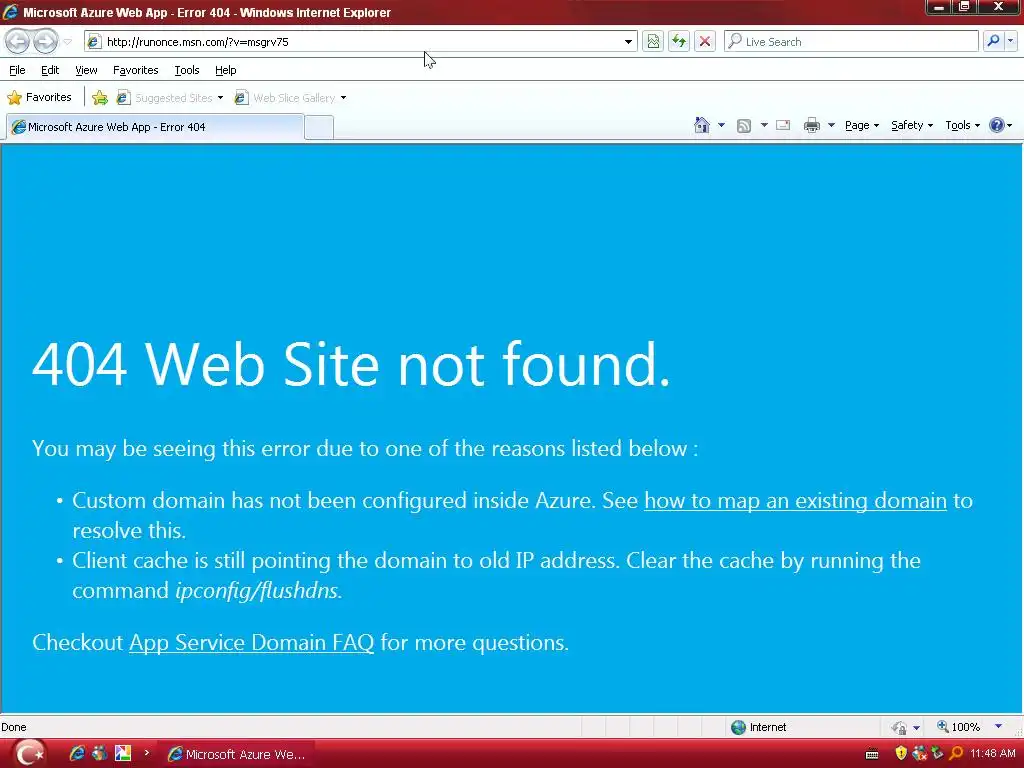
Task: Expand the zoom level dropdown arrow
Action: tap(998, 726)
